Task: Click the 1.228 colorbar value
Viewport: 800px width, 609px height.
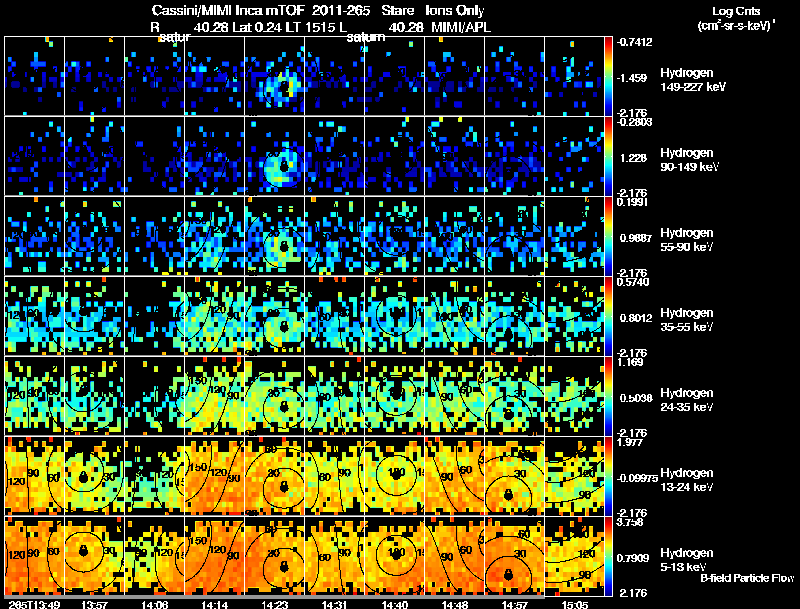Action: [633, 158]
